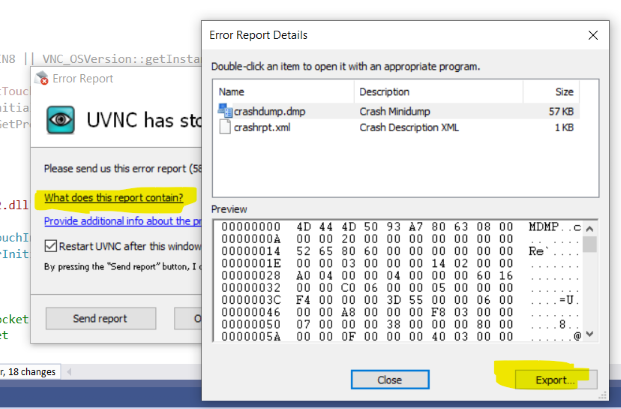Image resolution: width=621 pixels, height=409 pixels.
Task: Click hex offset 00000000 in the preview
Action: (x=251, y=227)
